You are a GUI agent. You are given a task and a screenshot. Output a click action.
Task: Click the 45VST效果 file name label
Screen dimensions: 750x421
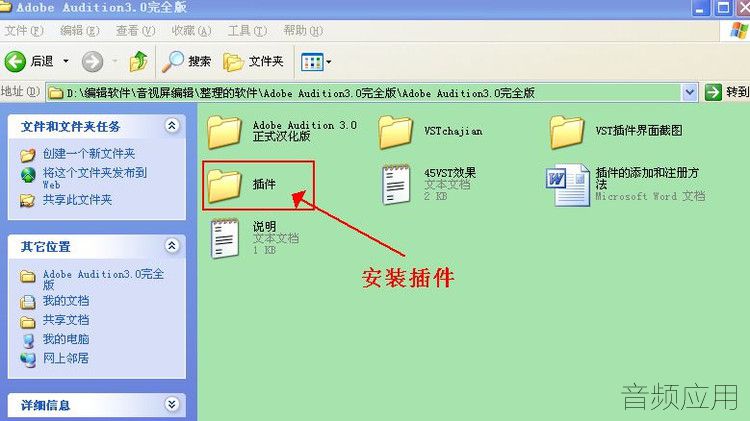pos(450,172)
